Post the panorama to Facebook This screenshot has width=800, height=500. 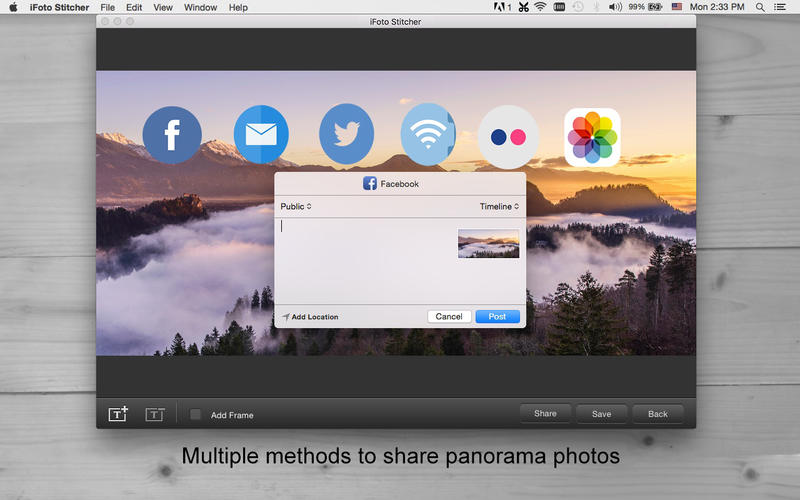point(497,316)
